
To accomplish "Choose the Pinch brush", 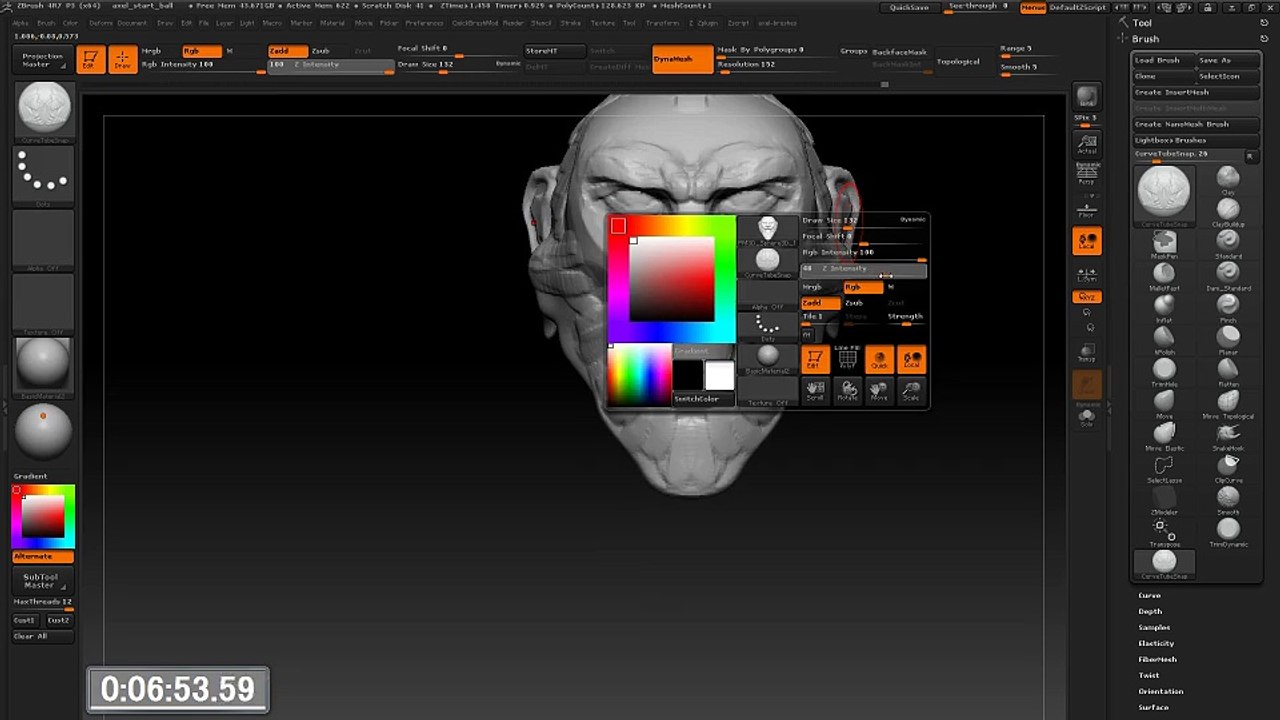I will 1228,307.
